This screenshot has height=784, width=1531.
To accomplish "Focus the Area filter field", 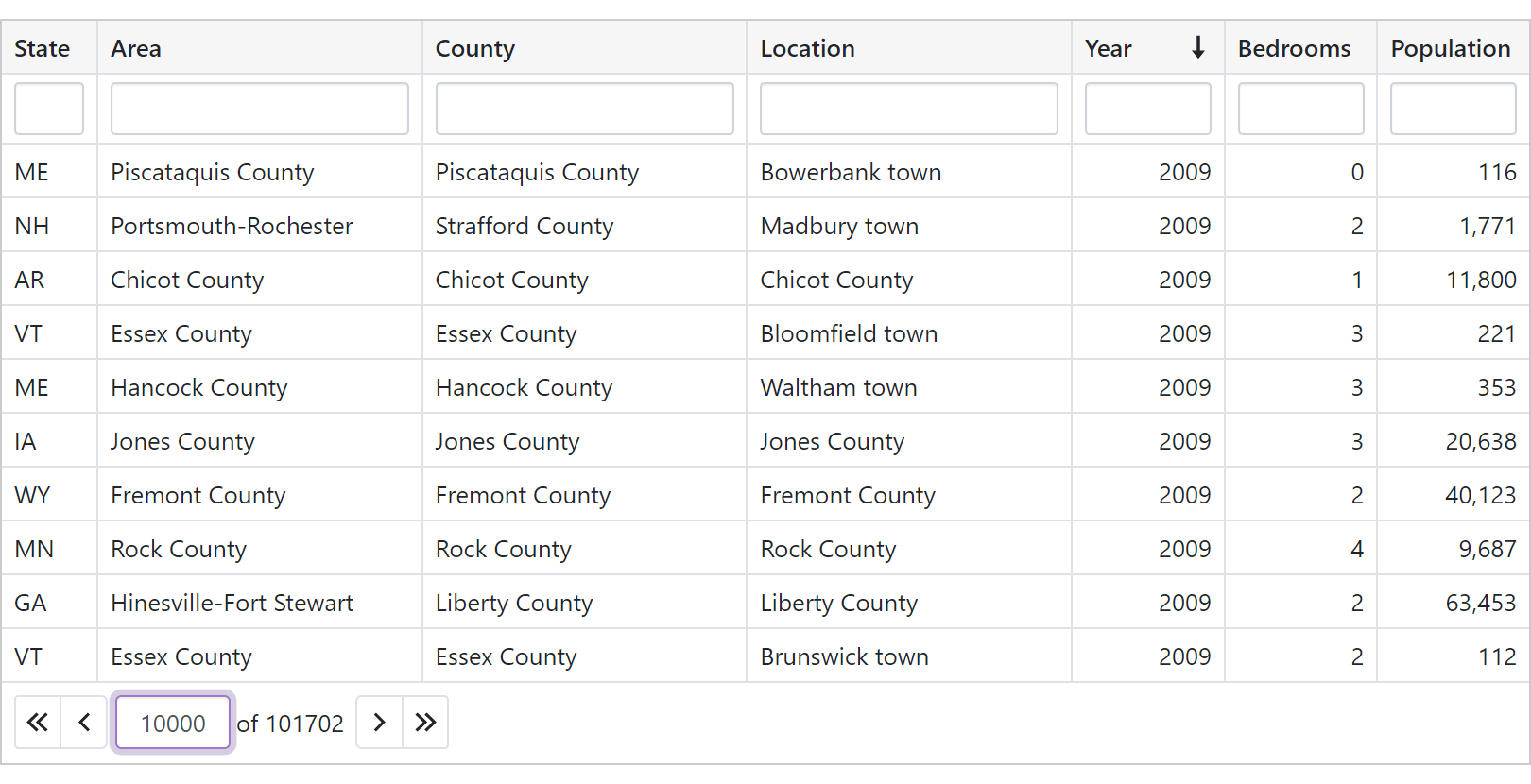I will coord(260,109).
